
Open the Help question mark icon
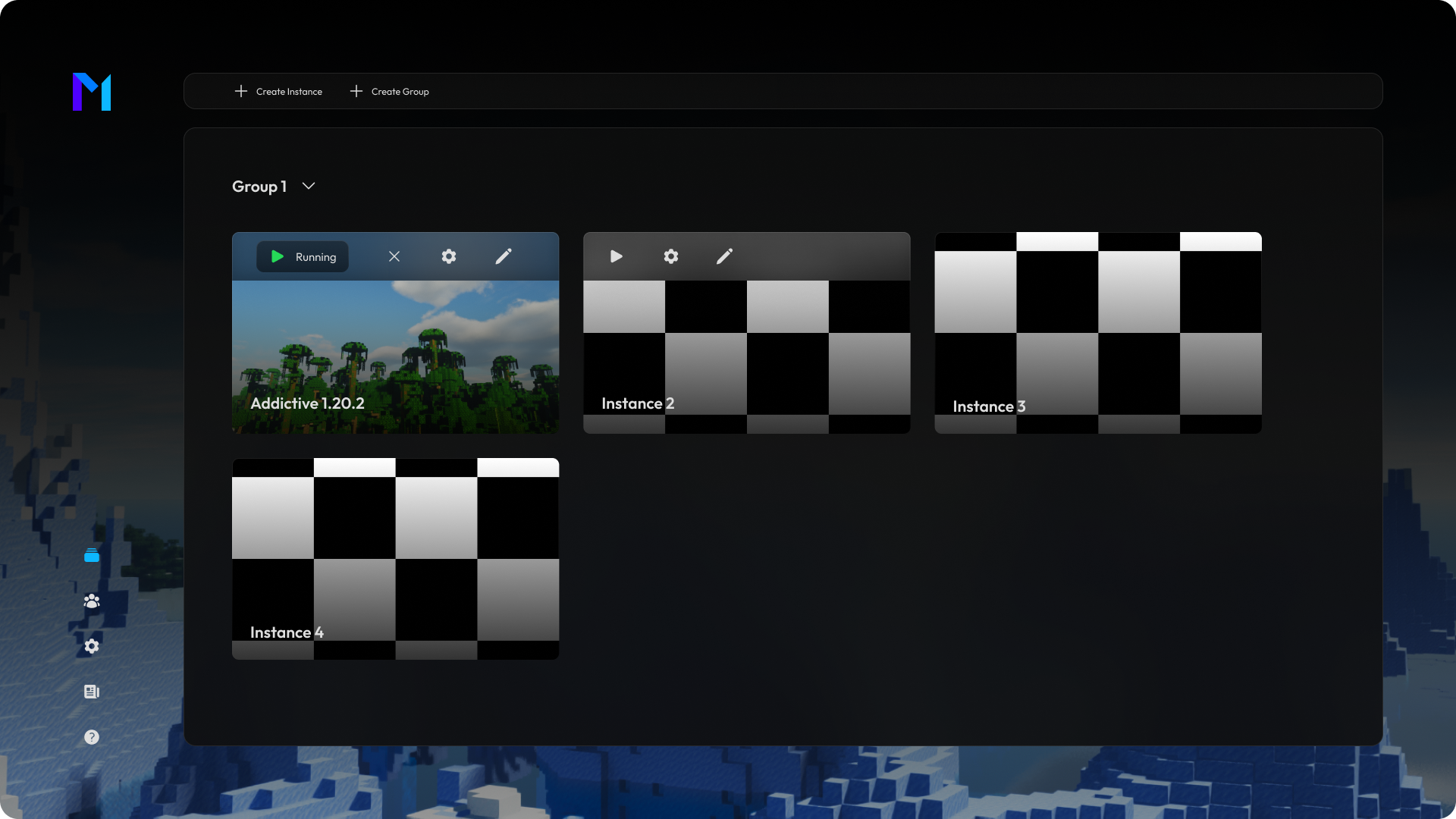(x=92, y=737)
